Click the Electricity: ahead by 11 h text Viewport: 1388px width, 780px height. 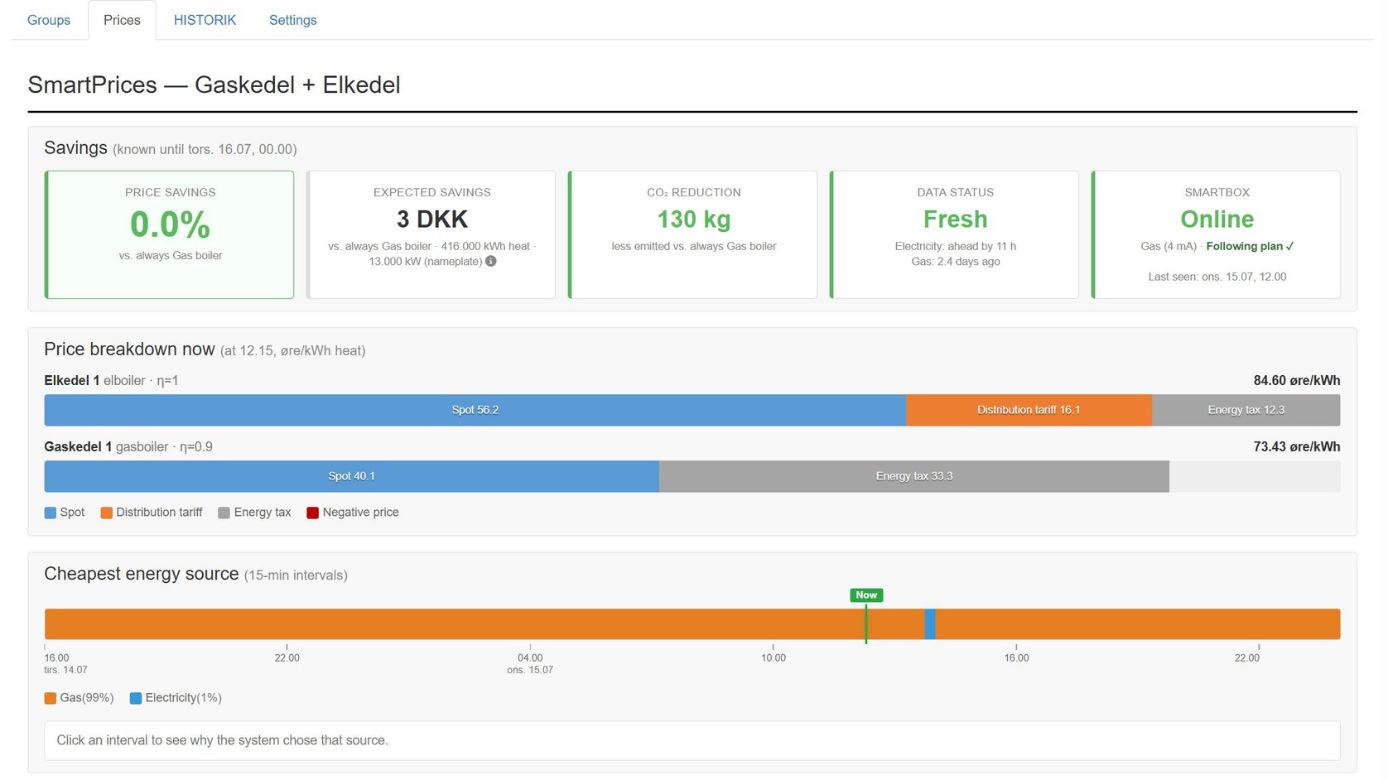pos(955,246)
